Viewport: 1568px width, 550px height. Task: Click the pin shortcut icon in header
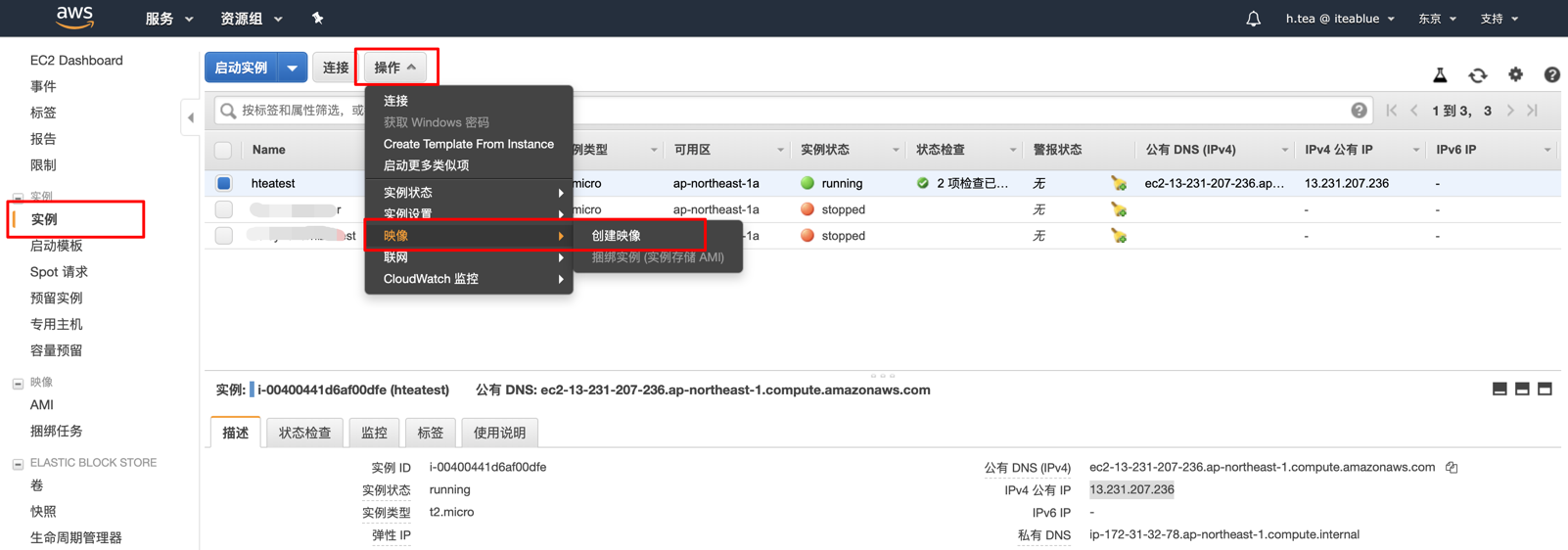[x=317, y=19]
